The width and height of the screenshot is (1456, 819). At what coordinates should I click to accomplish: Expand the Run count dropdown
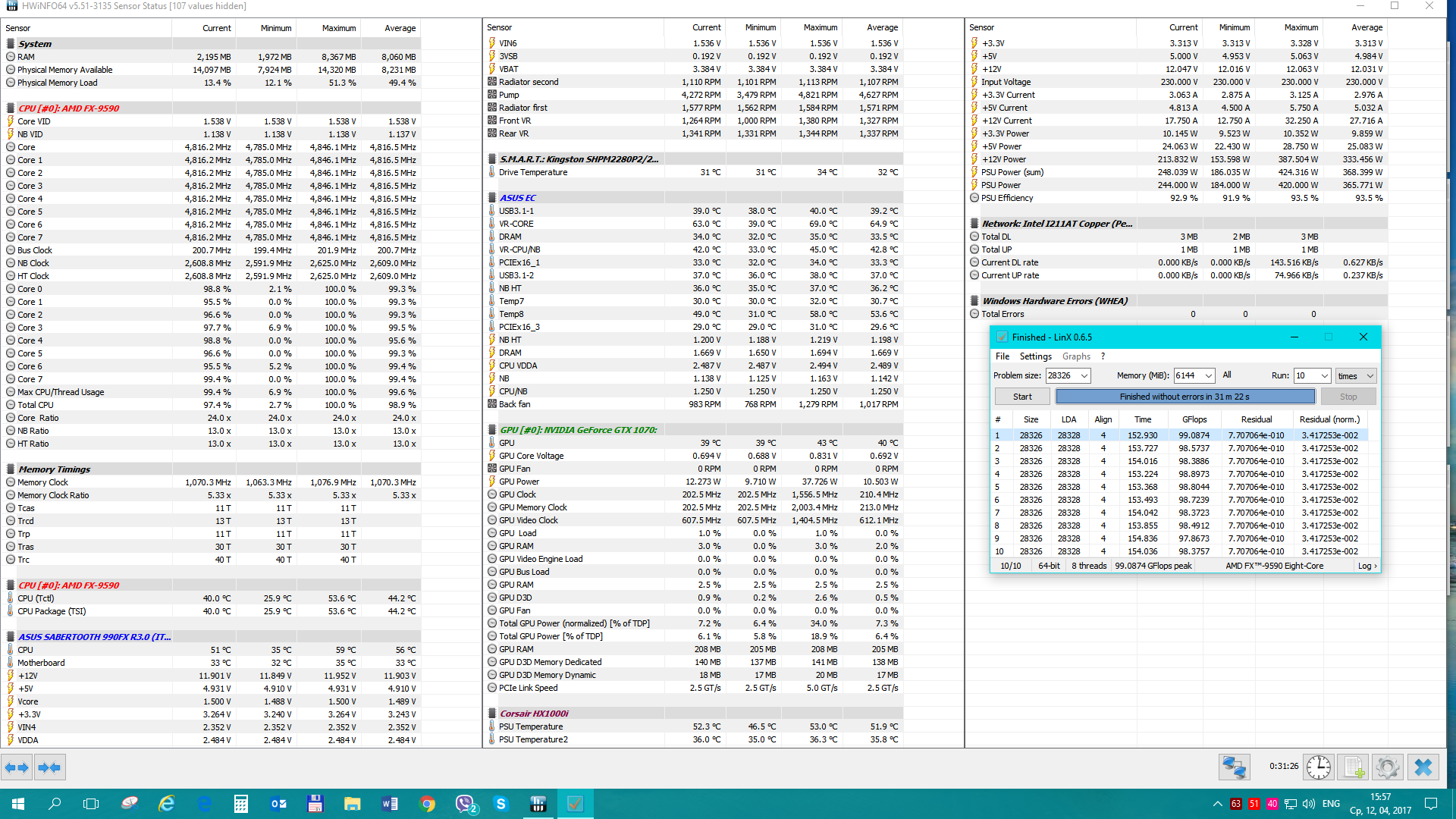coord(1324,376)
